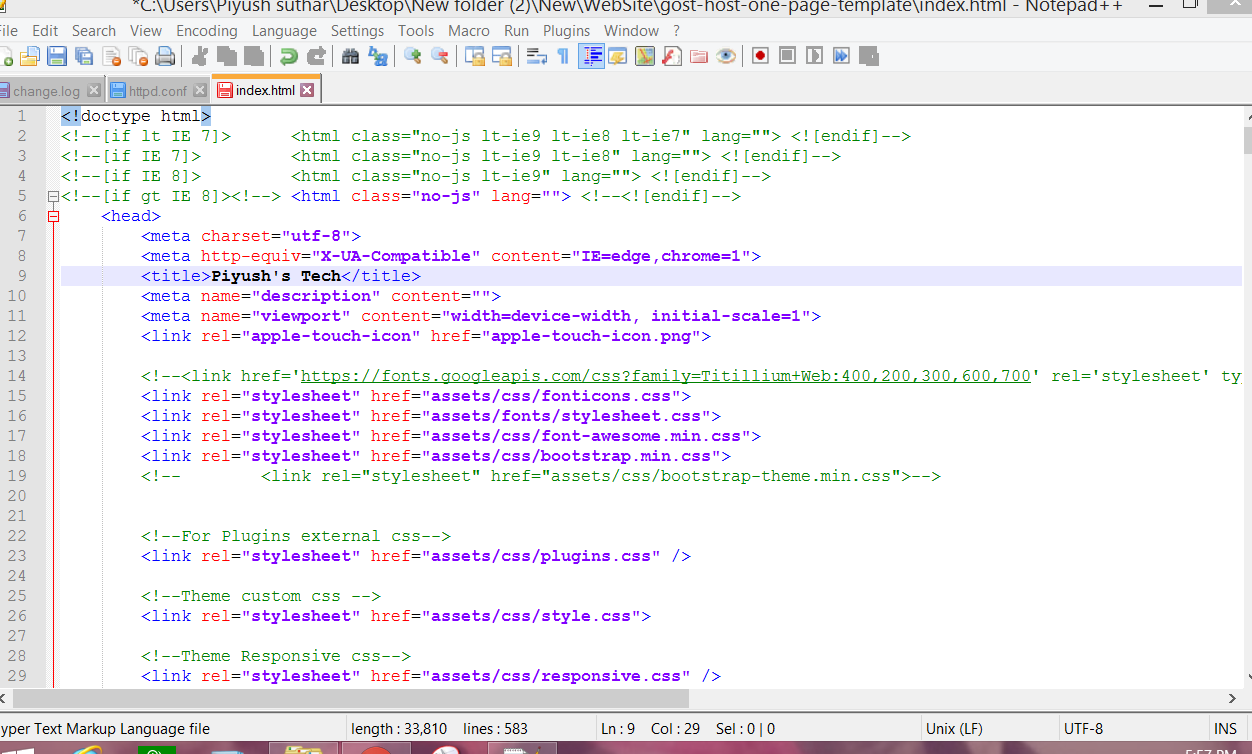Open the Run menu
This screenshot has height=754, width=1252.
517,31
